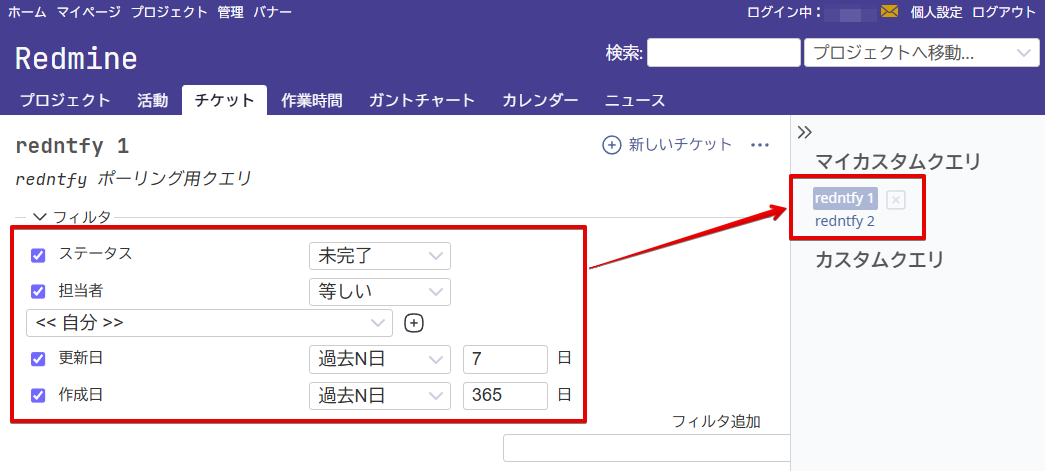
Task: Open the 未完了 status operator dropdown
Action: [x=380, y=256]
